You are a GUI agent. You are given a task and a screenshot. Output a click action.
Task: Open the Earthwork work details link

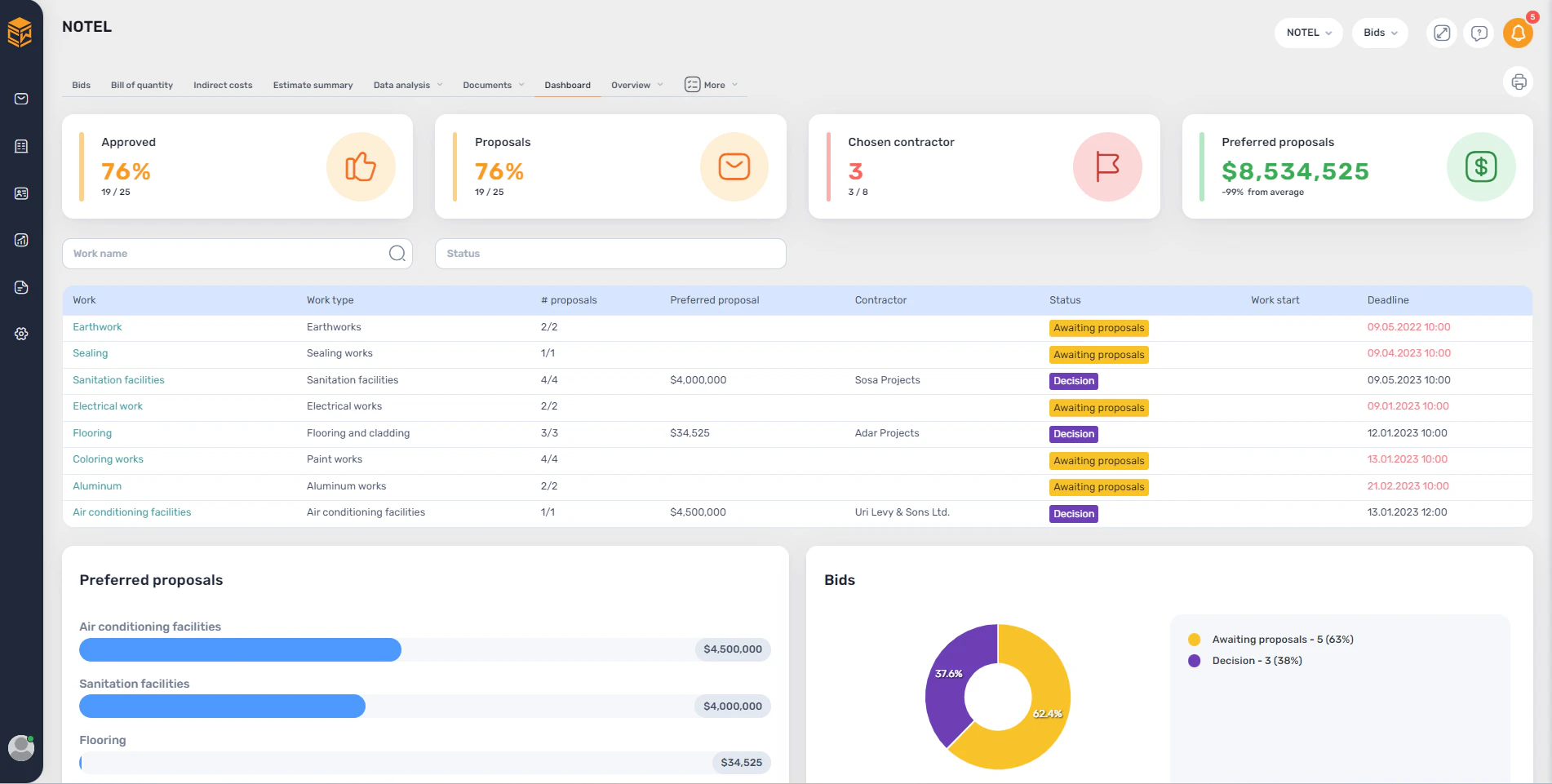[97, 326]
